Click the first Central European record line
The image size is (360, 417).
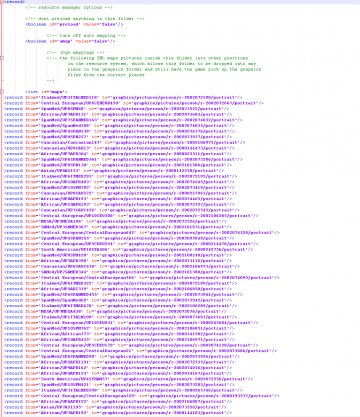(134, 103)
